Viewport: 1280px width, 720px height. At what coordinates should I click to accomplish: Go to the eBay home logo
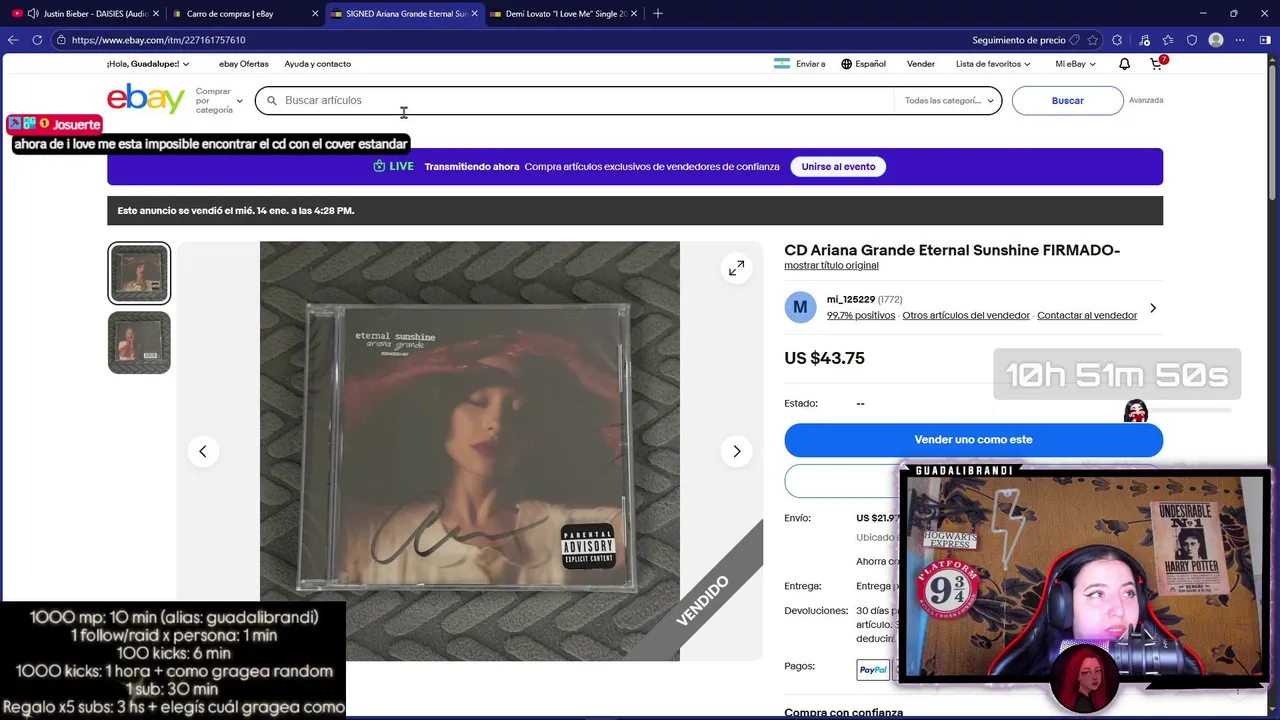click(x=146, y=99)
